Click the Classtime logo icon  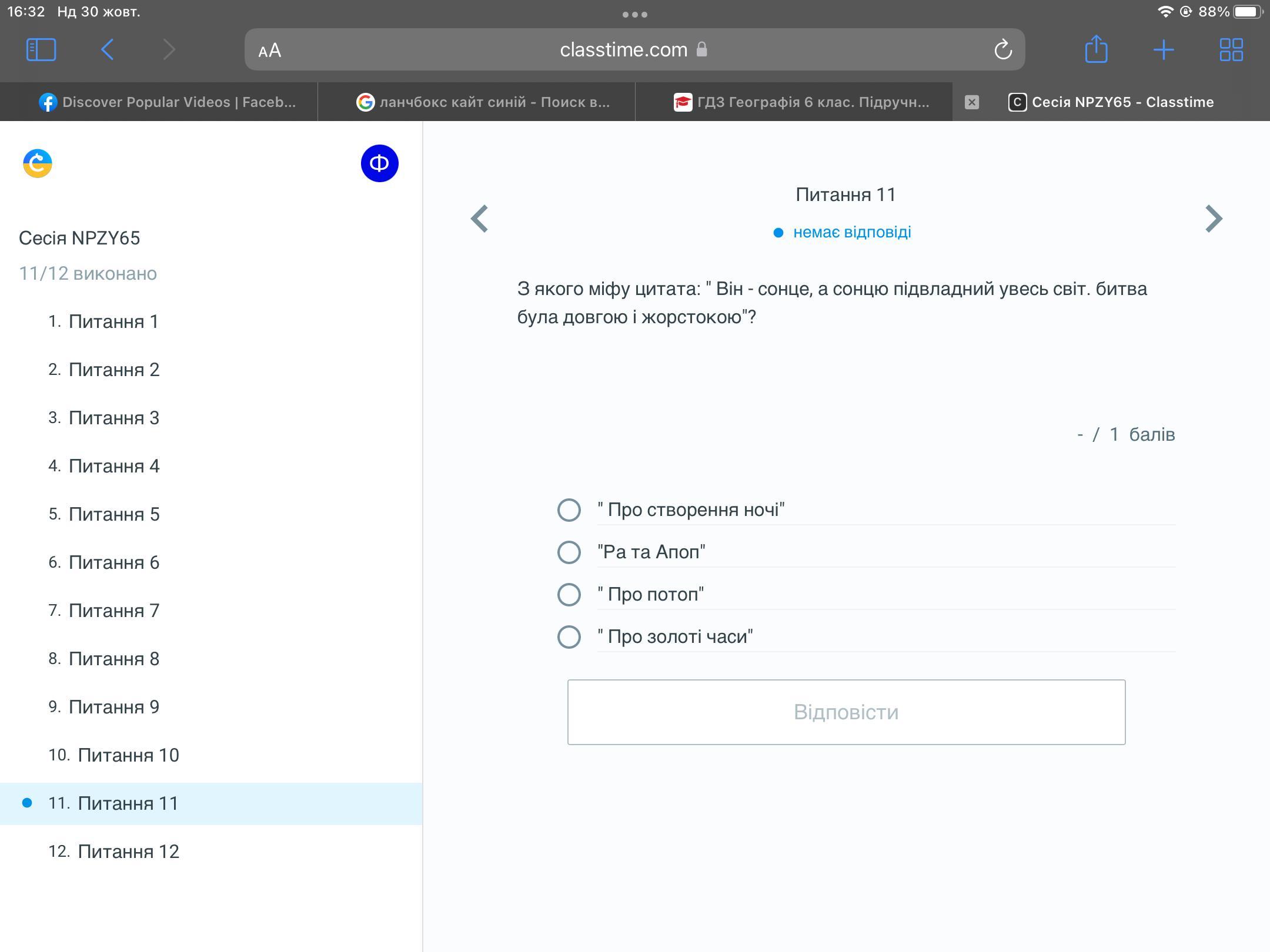38,163
